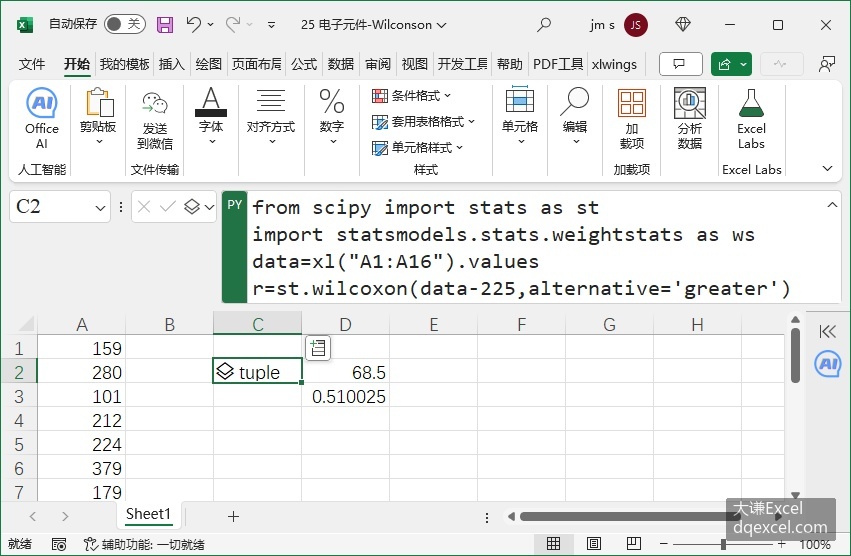Click the floating Python output card icon
Viewport: 851px width, 556px height.
[318, 348]
